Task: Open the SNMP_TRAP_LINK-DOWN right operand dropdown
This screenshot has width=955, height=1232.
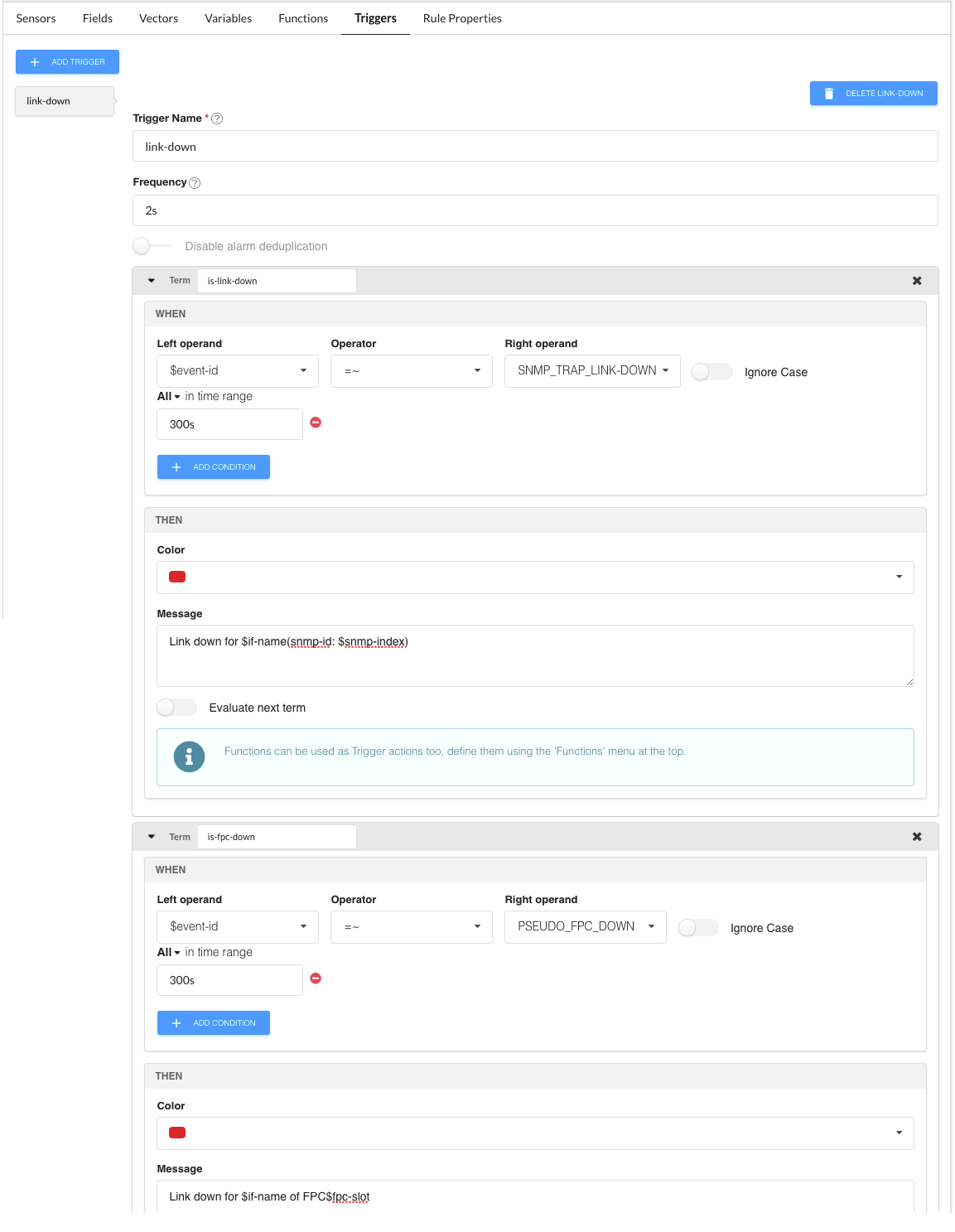Action: coord(592,371)
